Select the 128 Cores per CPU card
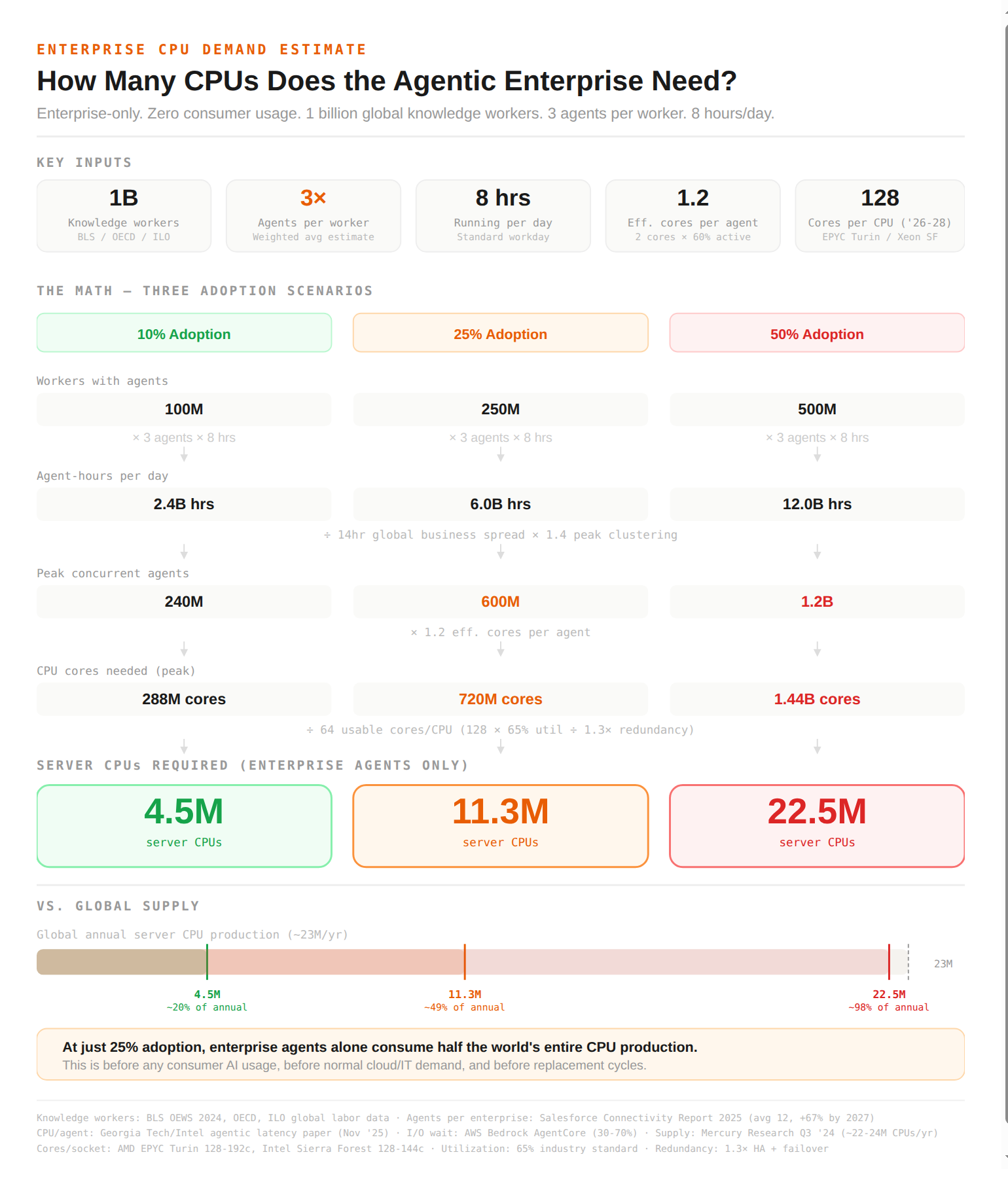Viewport: 1008px width, 1184px height. click(880, 216)
